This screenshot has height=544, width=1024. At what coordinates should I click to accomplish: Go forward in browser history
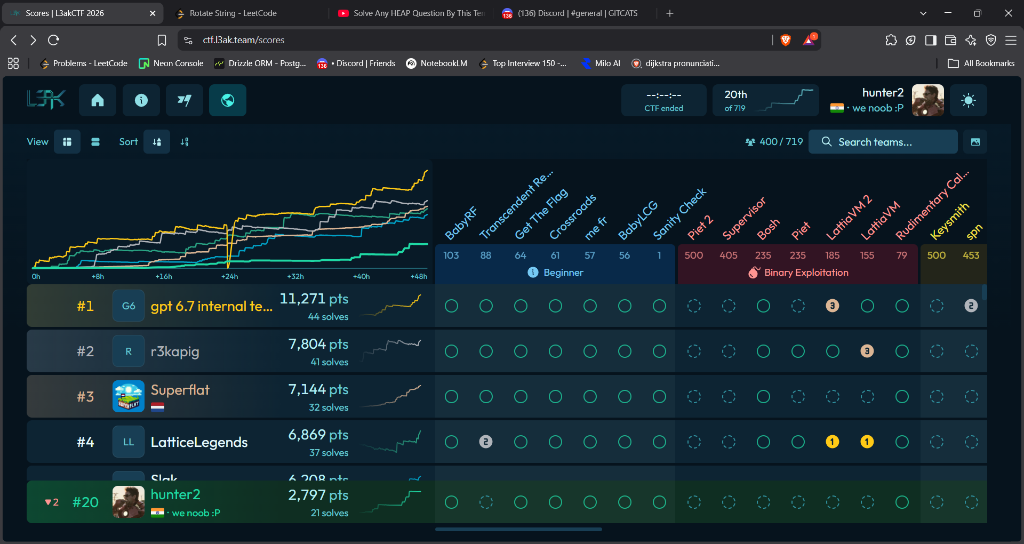tap(33, 40)
